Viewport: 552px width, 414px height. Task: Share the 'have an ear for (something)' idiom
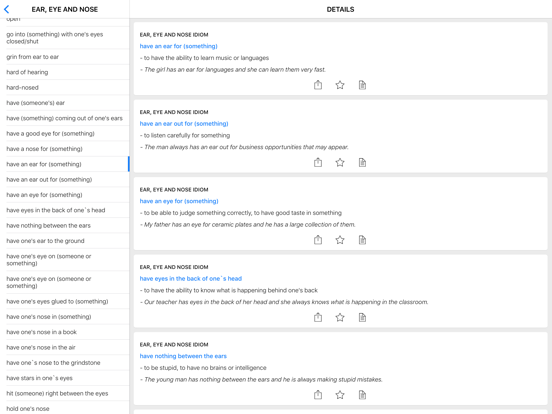[318, 85]
